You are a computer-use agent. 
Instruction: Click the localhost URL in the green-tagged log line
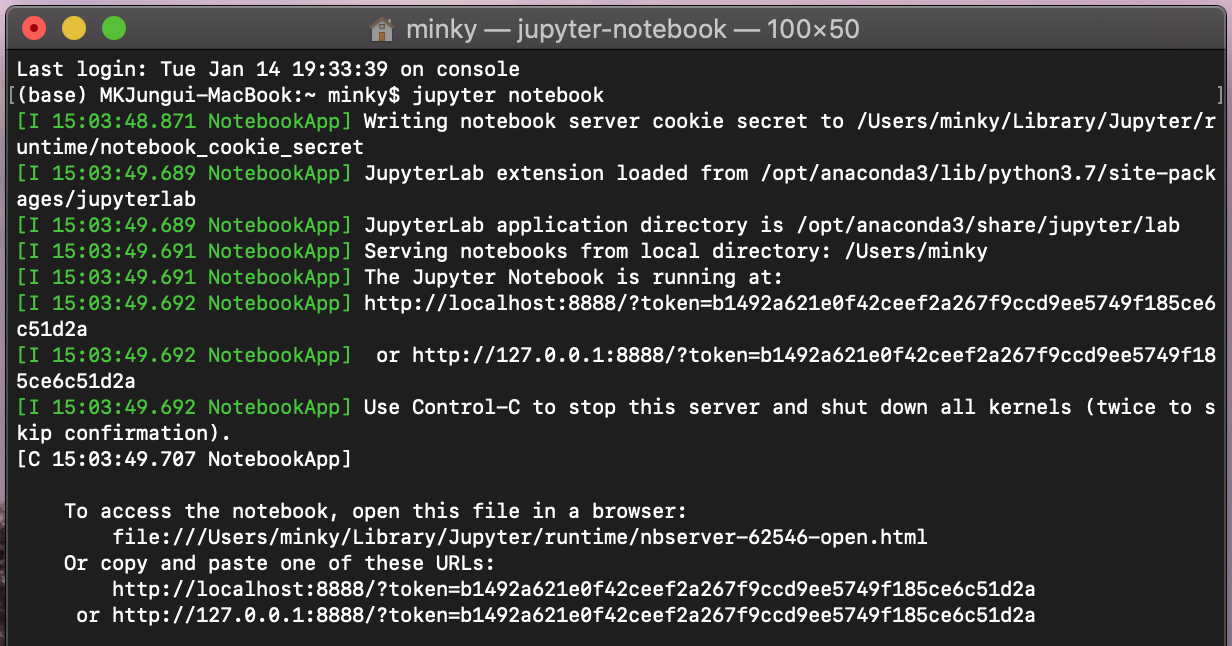pos(790,303)
